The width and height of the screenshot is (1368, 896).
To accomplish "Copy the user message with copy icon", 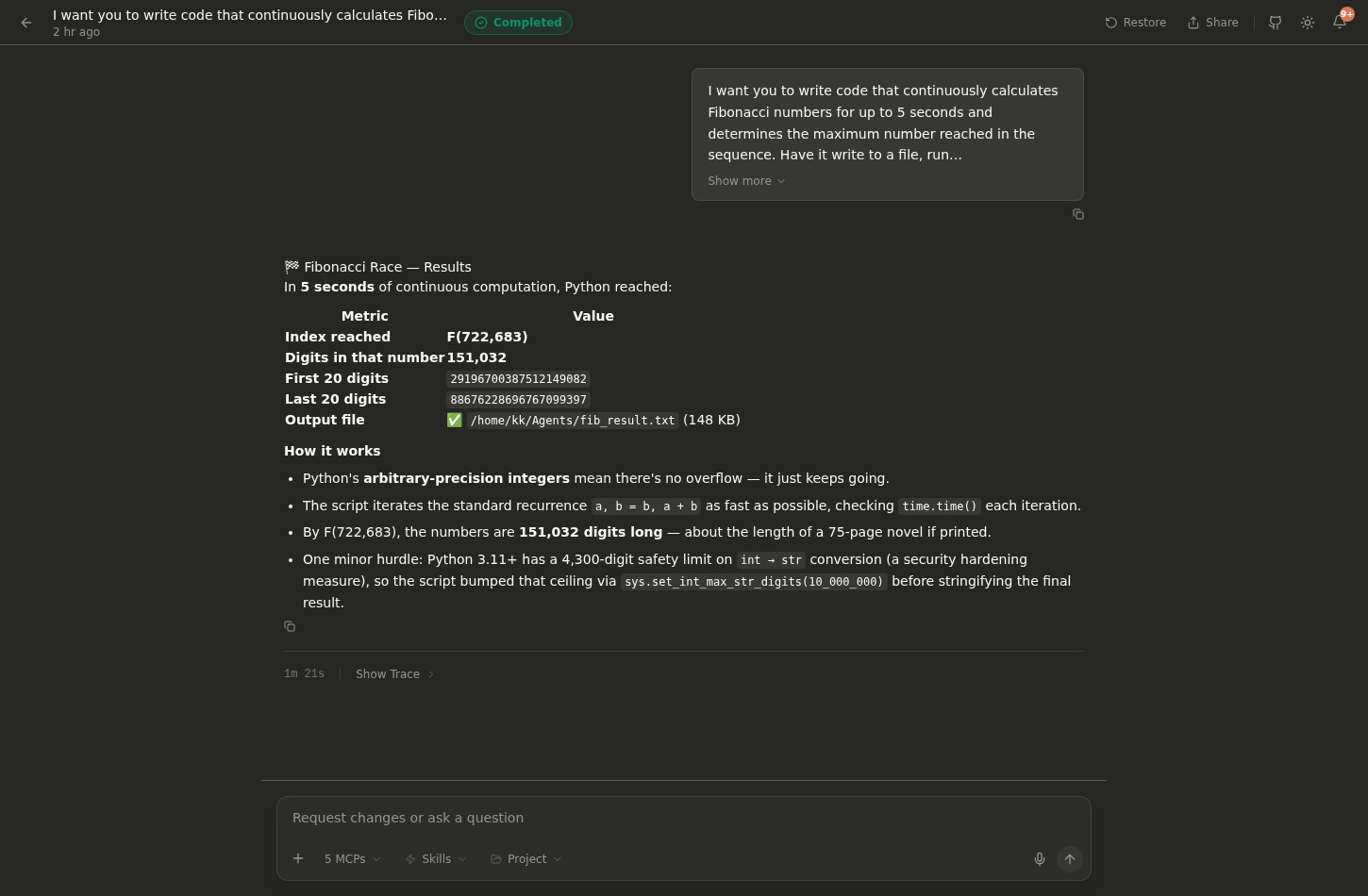I will [x=1078, y=214].
